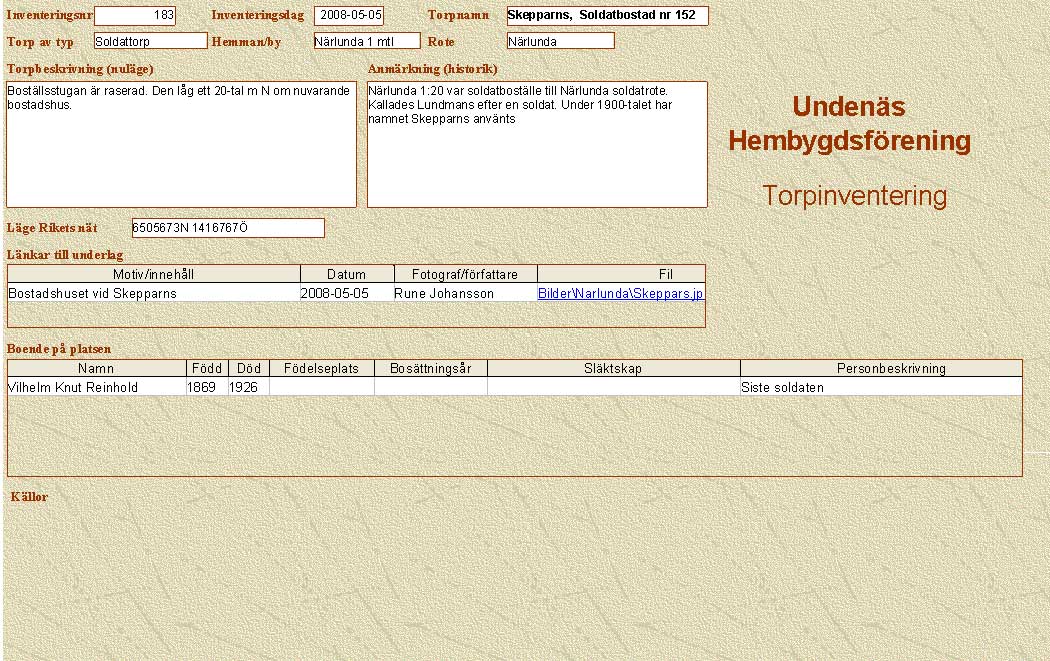
Task: Click the Torpnamn field with Skepparns
Action: pyautogui.click(x=606, y=16)
